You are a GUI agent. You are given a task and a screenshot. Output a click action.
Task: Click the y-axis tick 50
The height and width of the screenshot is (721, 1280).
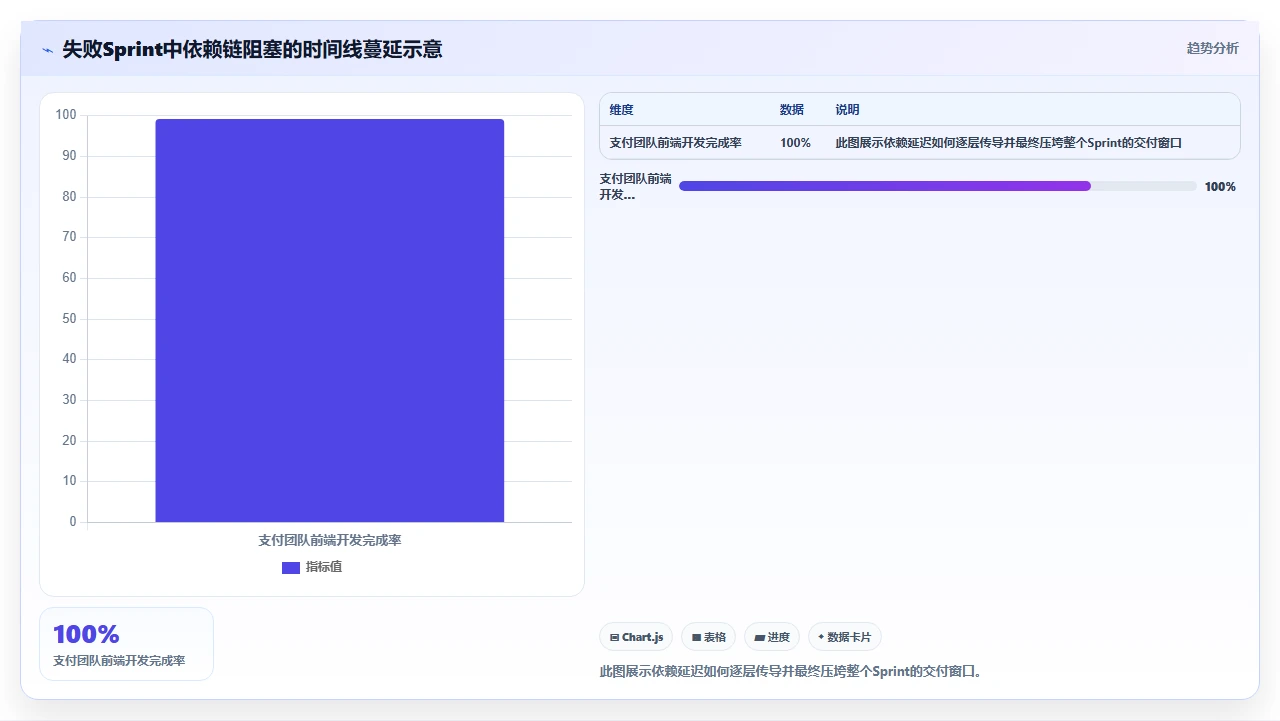pos(69,319)
